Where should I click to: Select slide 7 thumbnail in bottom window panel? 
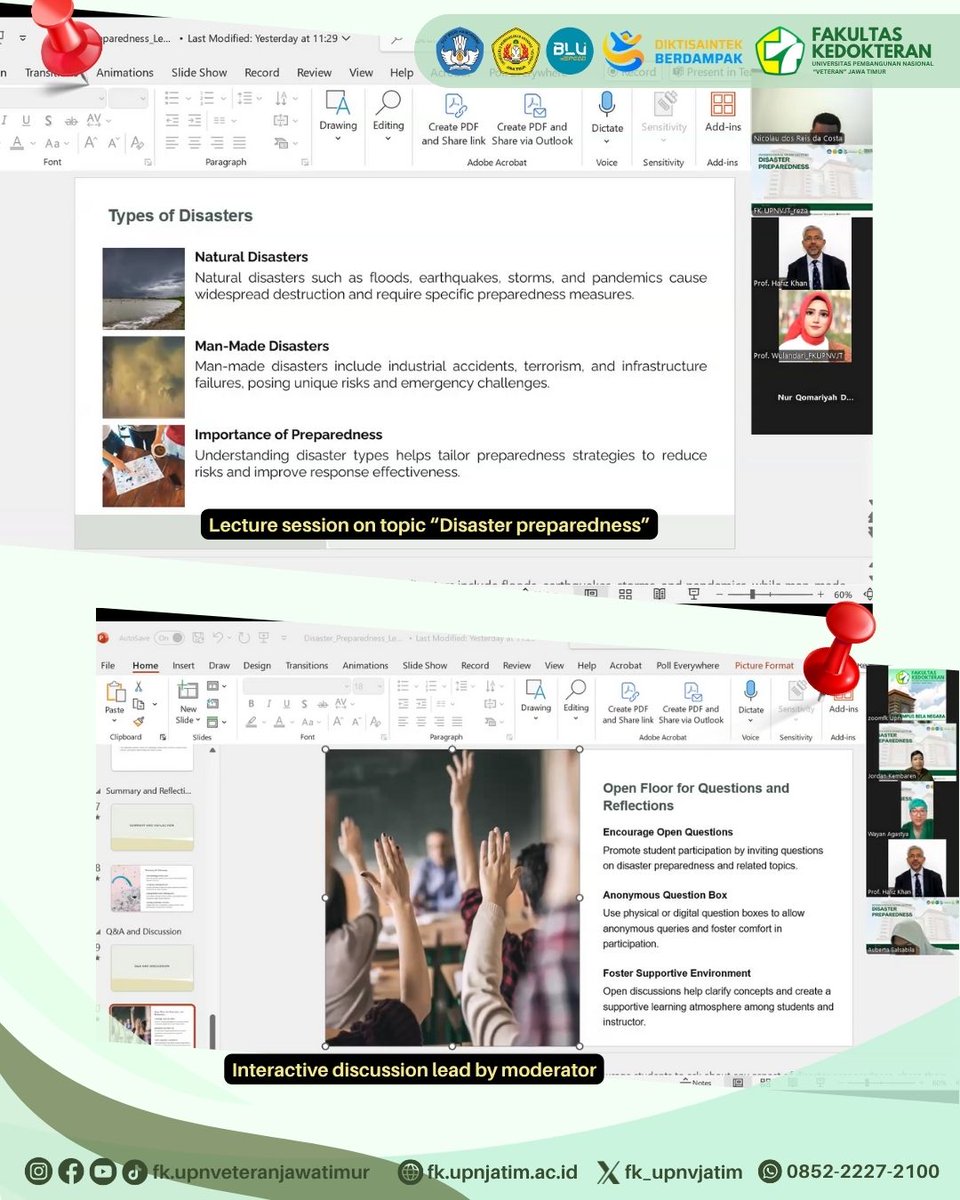click(x=152, y=827)
